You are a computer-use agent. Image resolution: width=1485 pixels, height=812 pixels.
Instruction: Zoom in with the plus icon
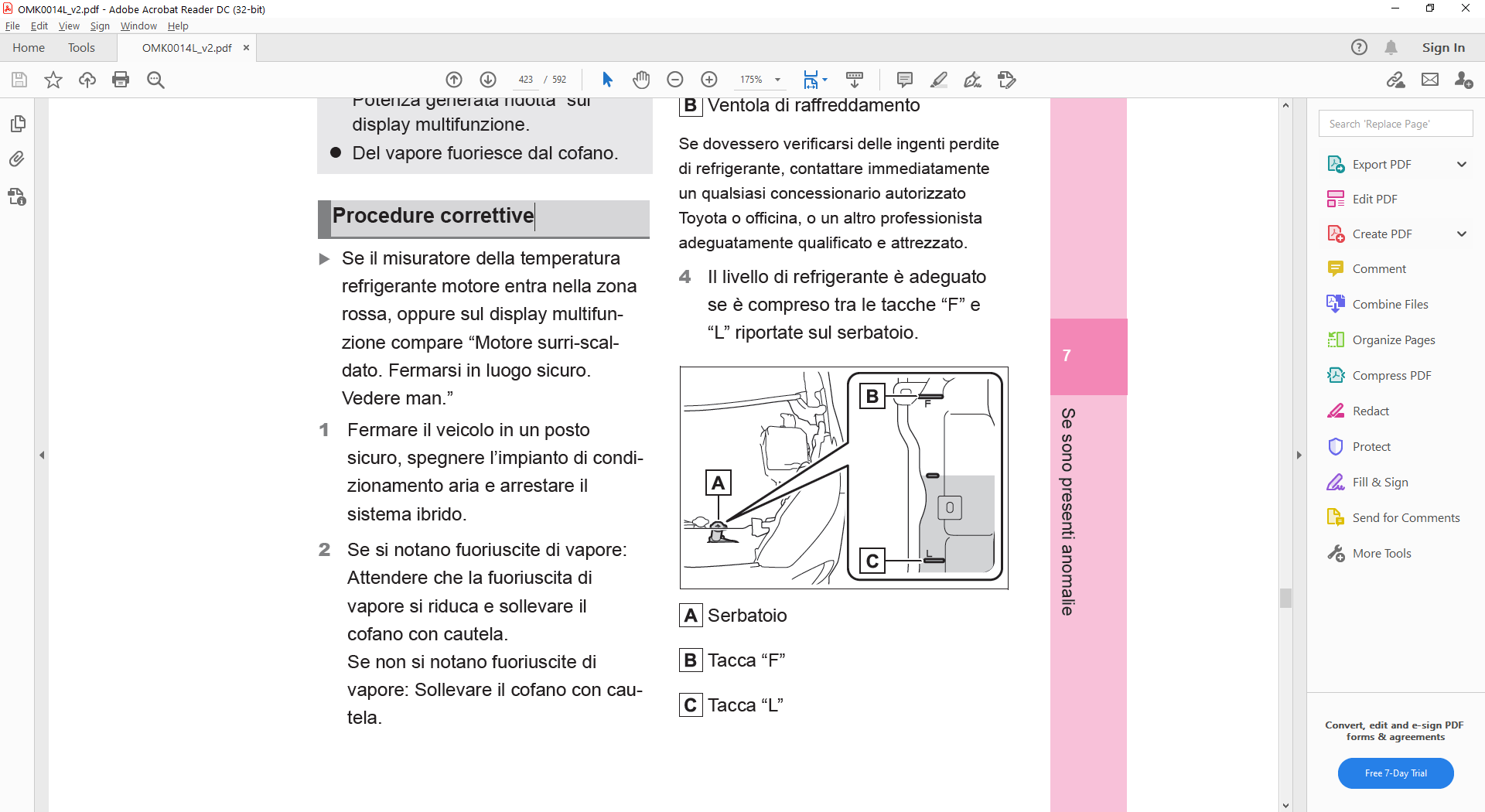click(709, 80)
